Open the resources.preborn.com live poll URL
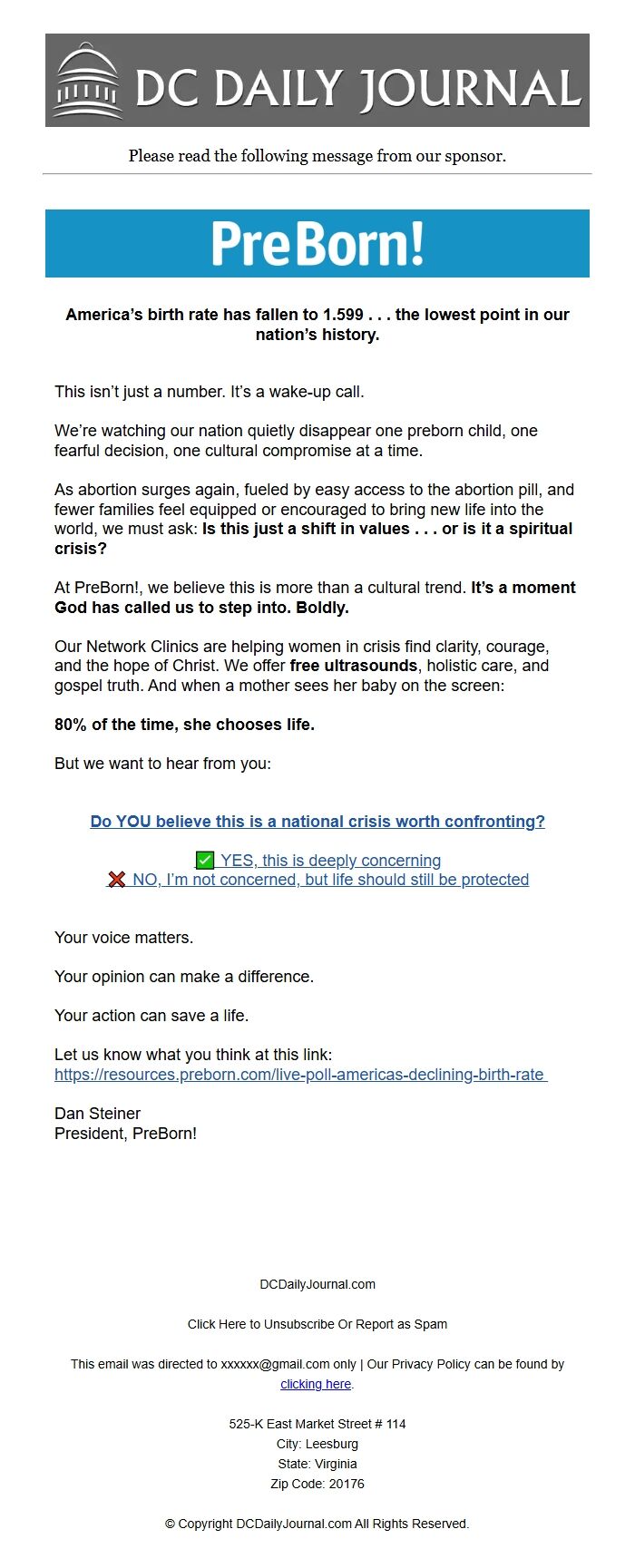 pos(299,1075)
